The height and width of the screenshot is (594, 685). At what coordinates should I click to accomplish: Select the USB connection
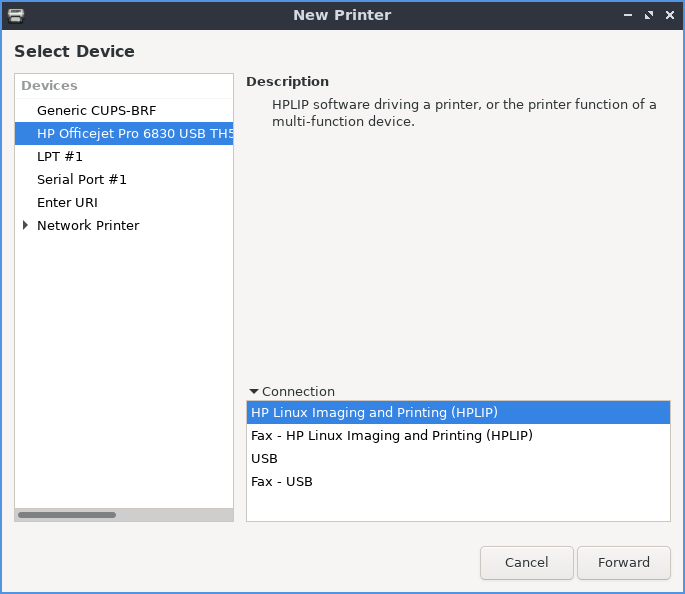point(265,458)
